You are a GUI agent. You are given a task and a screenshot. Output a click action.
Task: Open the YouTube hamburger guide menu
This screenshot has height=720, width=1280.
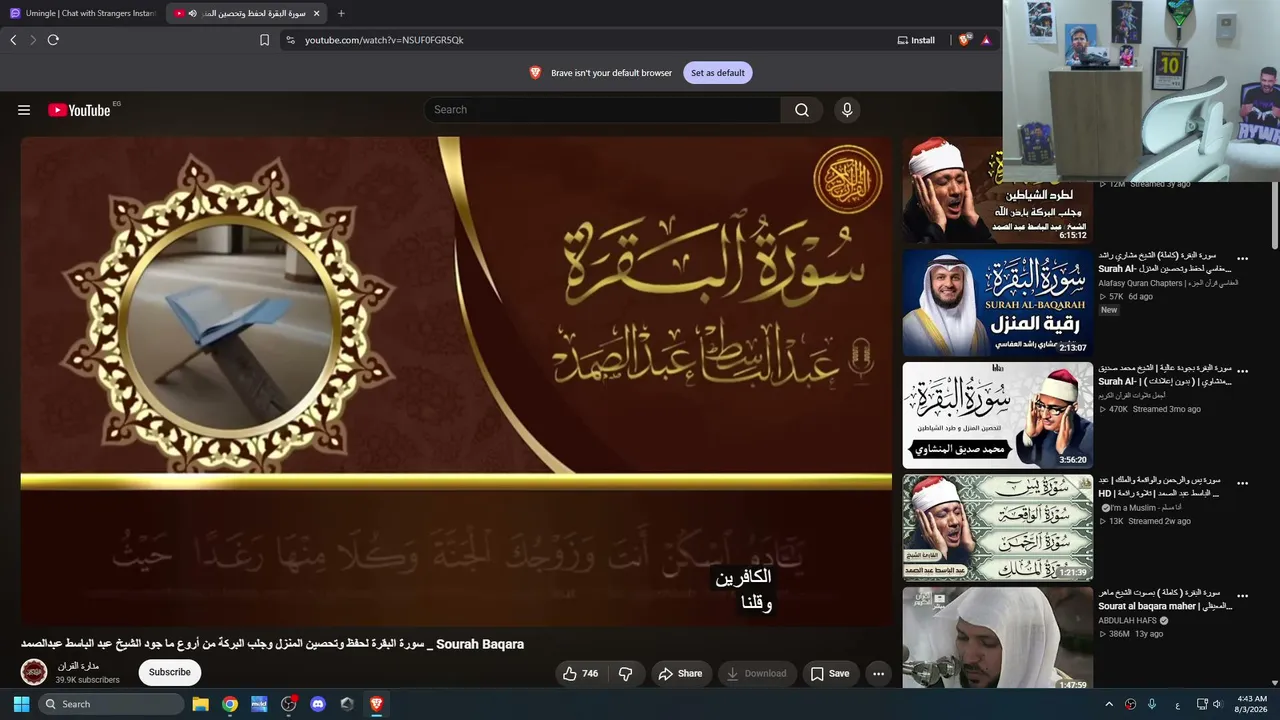(24, 110)
